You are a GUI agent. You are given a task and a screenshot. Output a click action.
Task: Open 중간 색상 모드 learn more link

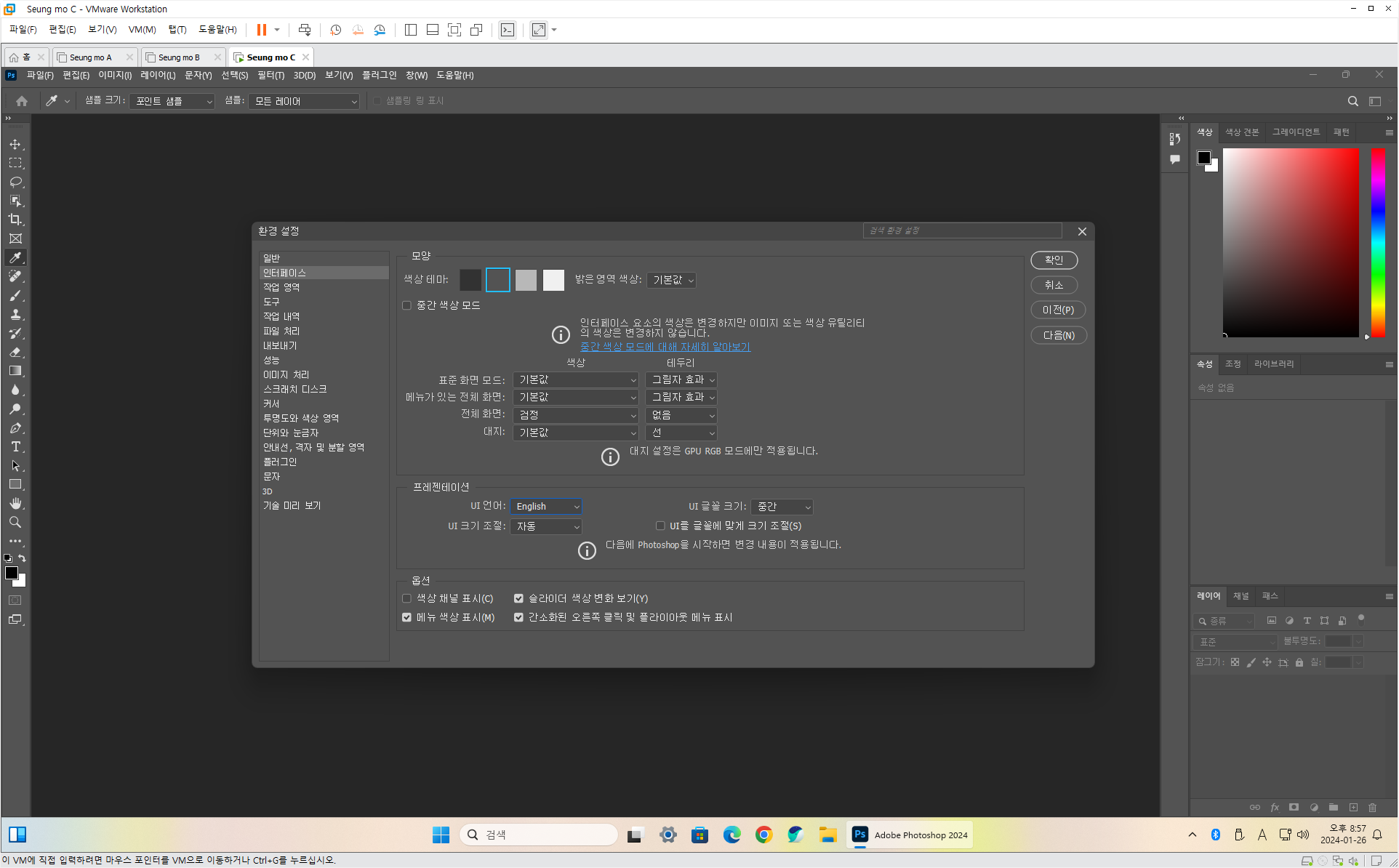pos(665,347)
